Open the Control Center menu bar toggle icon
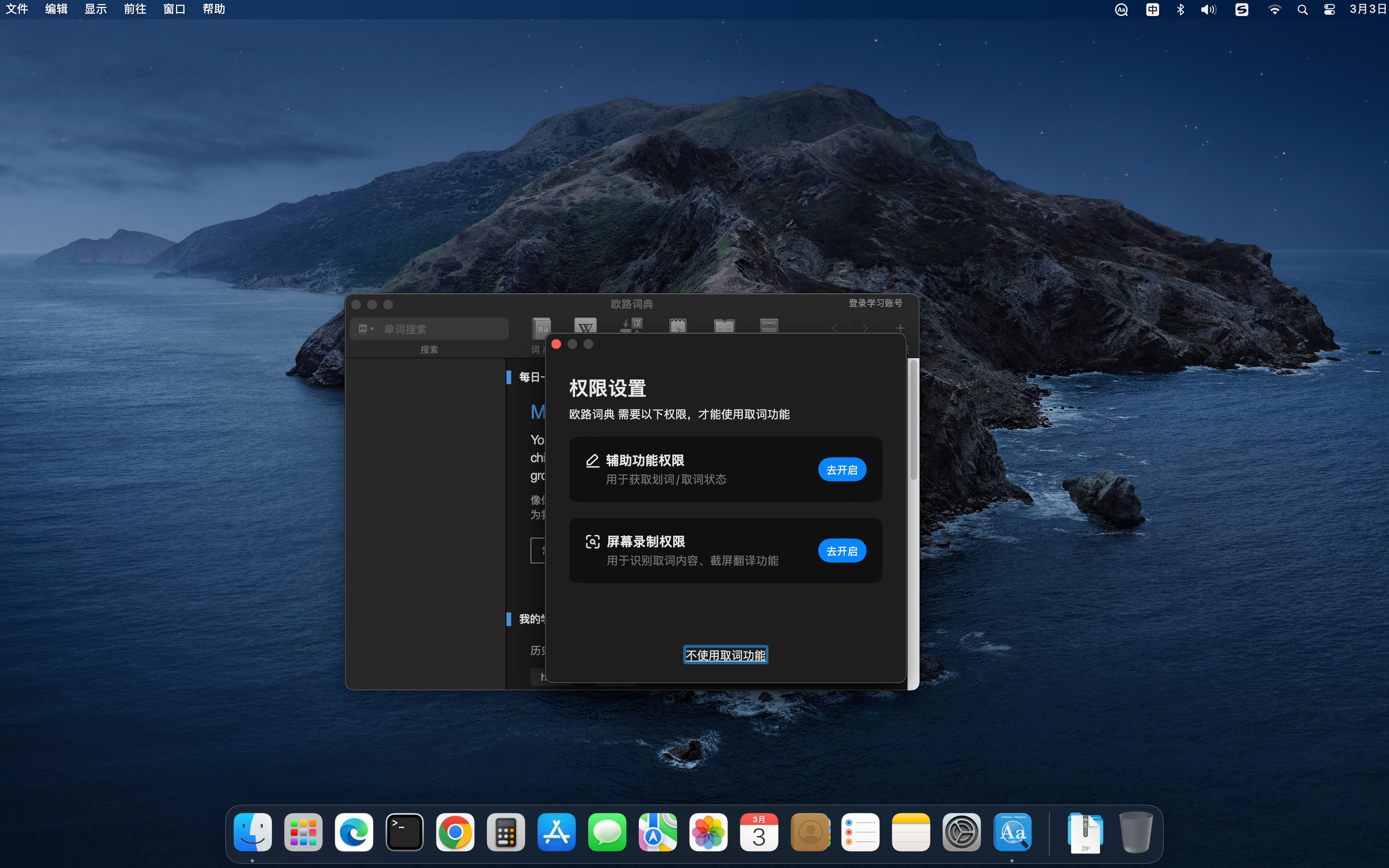1389x868 pixels. [1329, 10]
